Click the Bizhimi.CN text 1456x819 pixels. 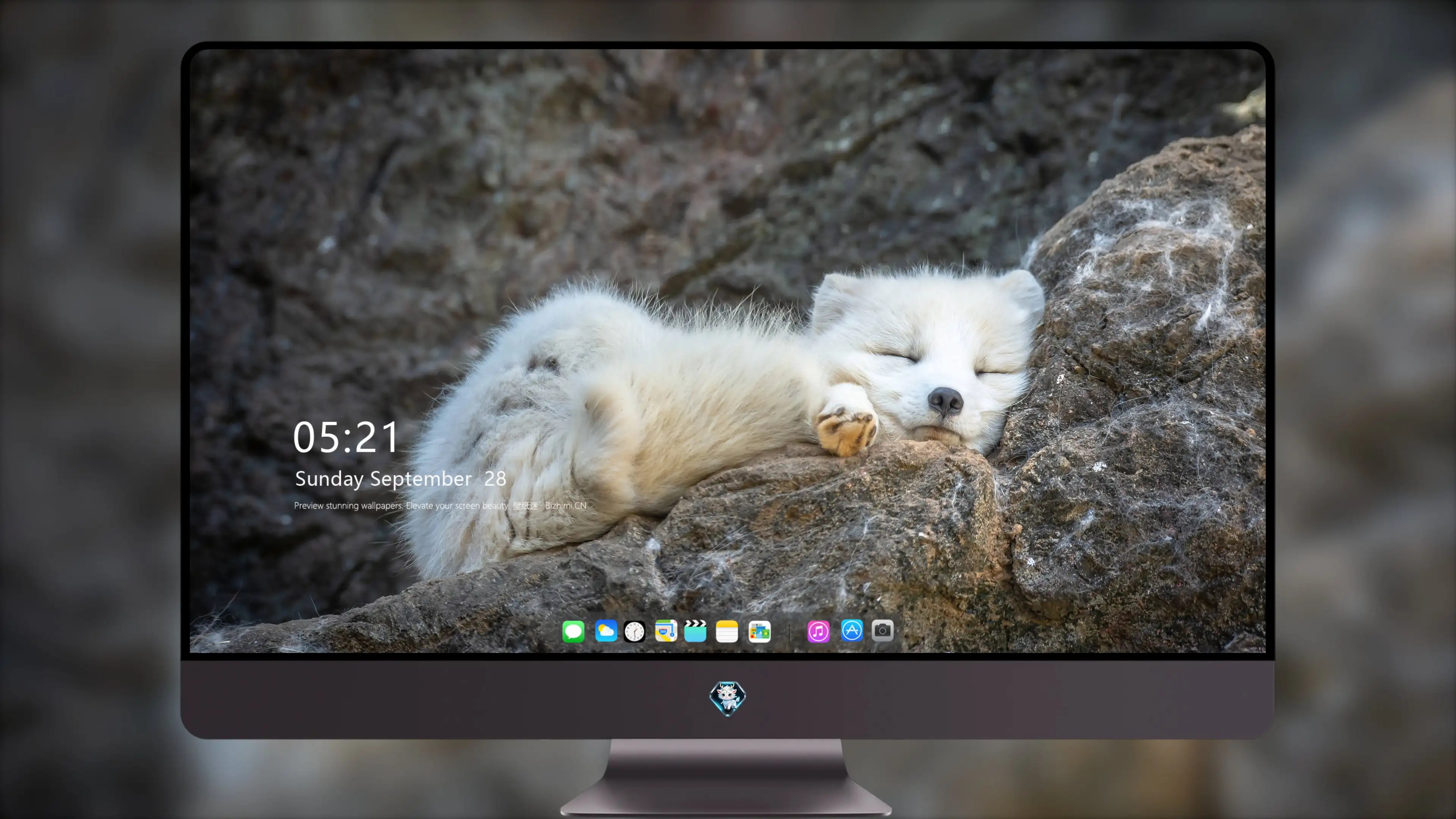tap(566, 505)
